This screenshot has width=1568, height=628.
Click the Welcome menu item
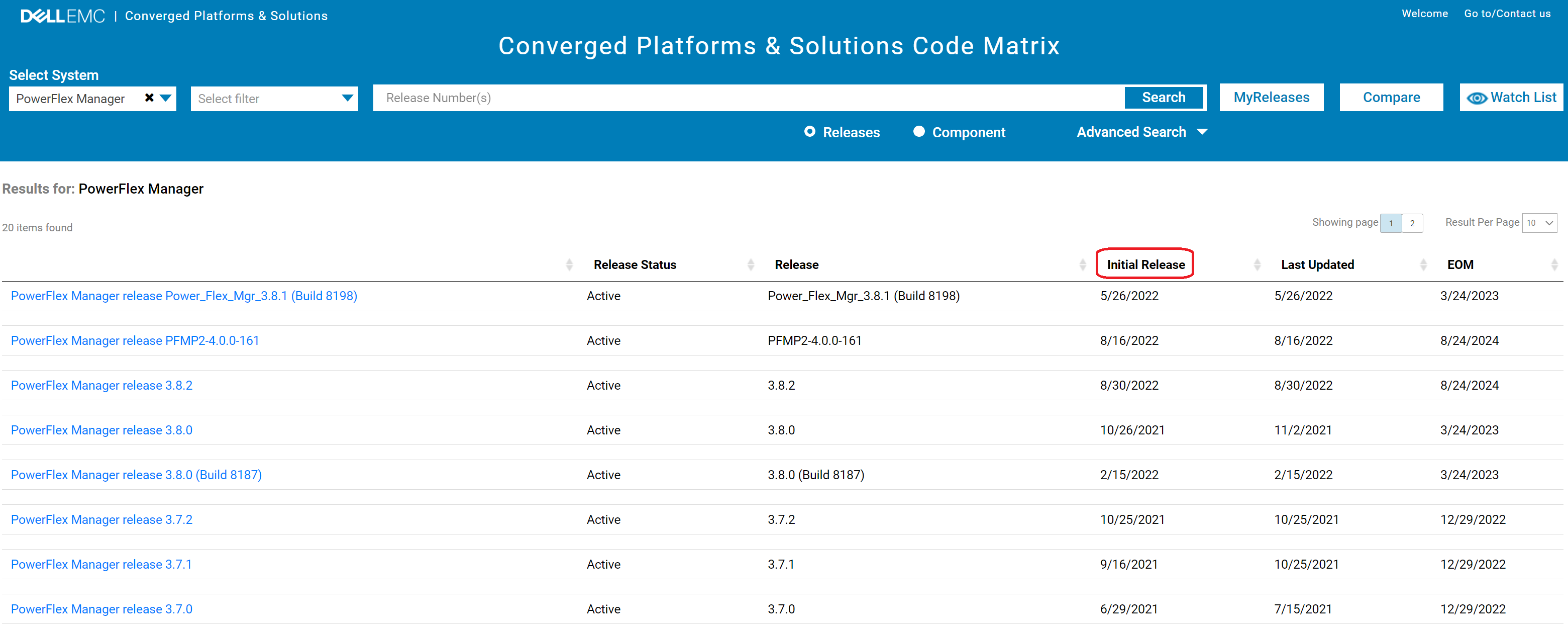tap(1424, 13)
